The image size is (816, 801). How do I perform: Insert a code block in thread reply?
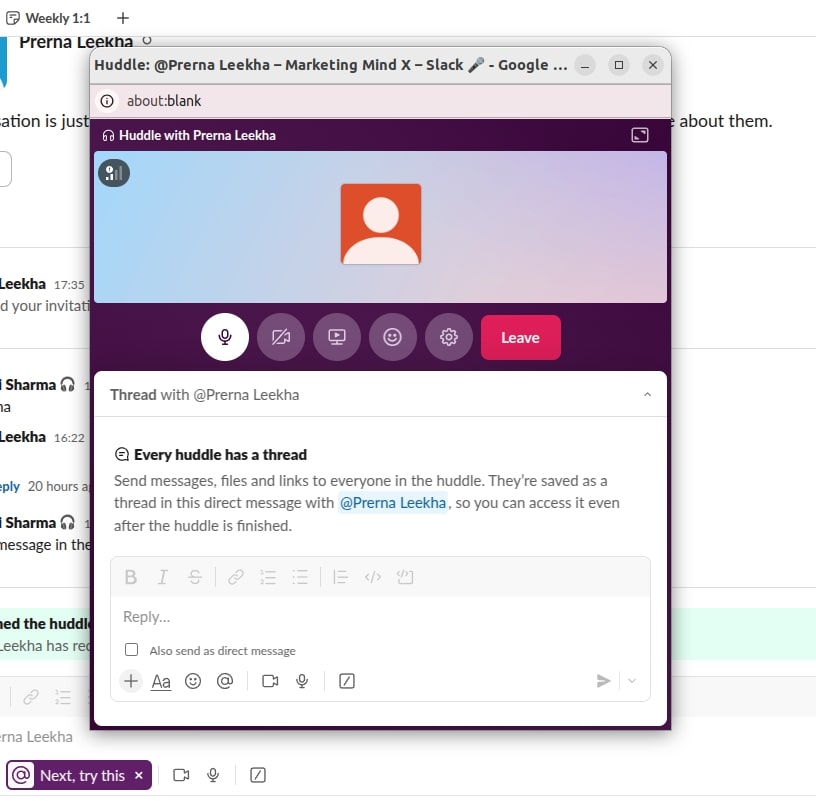coord(405,577)
